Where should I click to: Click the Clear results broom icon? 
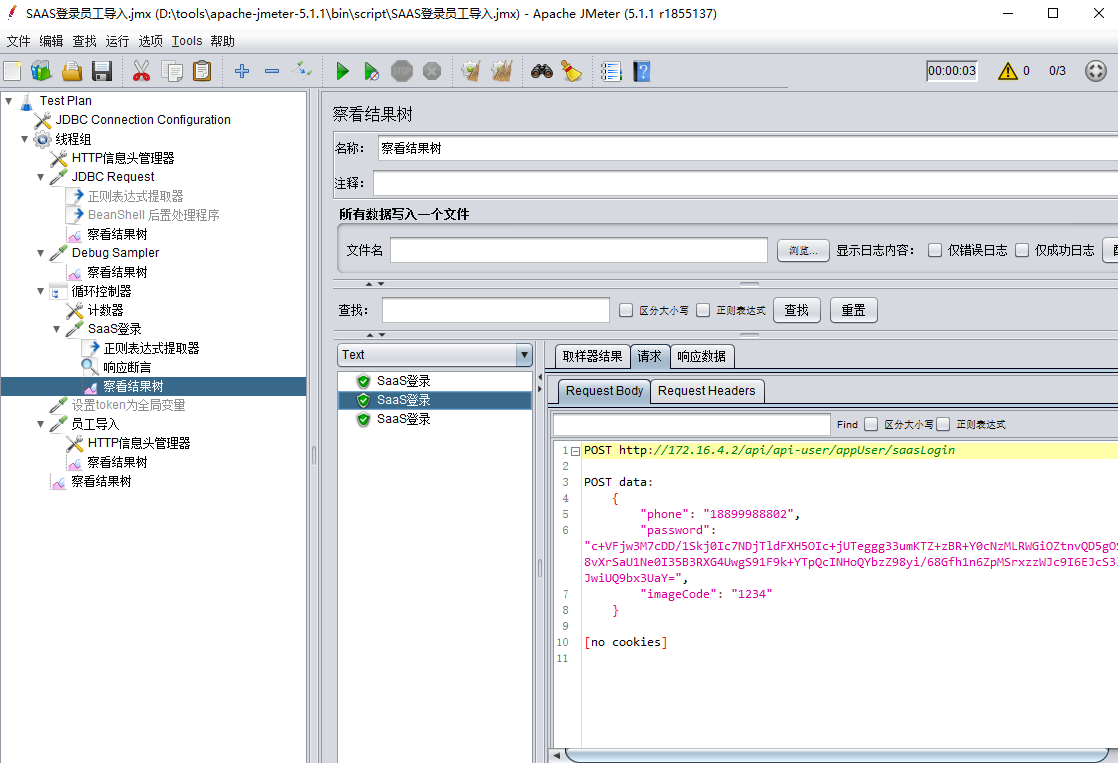pos(471,71)
